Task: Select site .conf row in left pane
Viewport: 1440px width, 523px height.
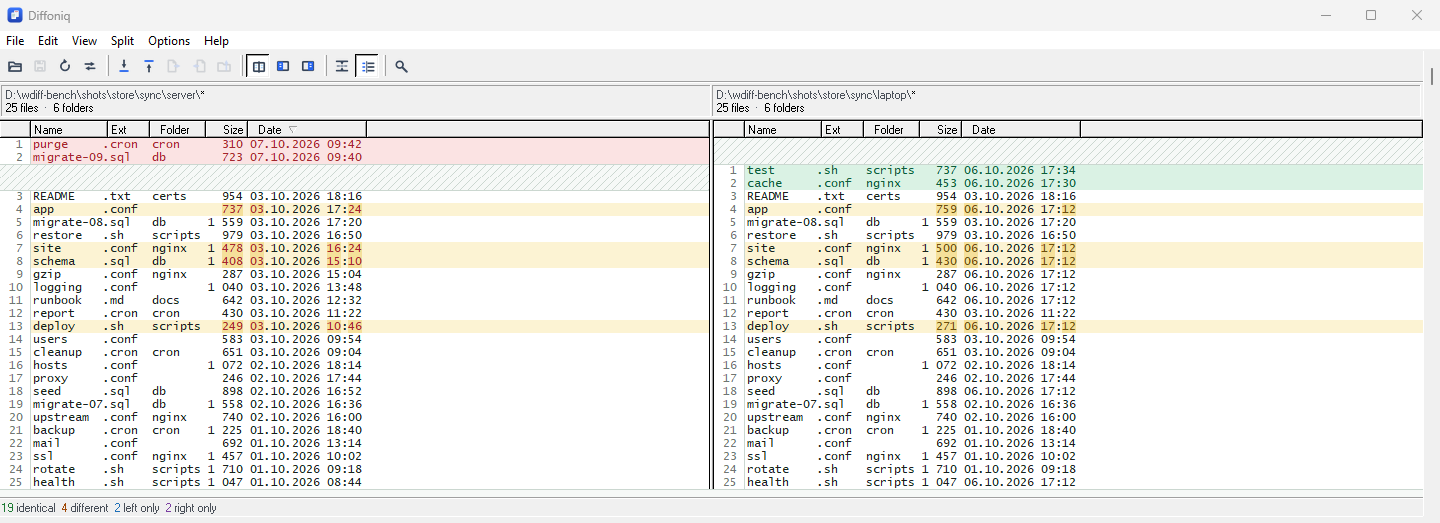Action: 354,248
